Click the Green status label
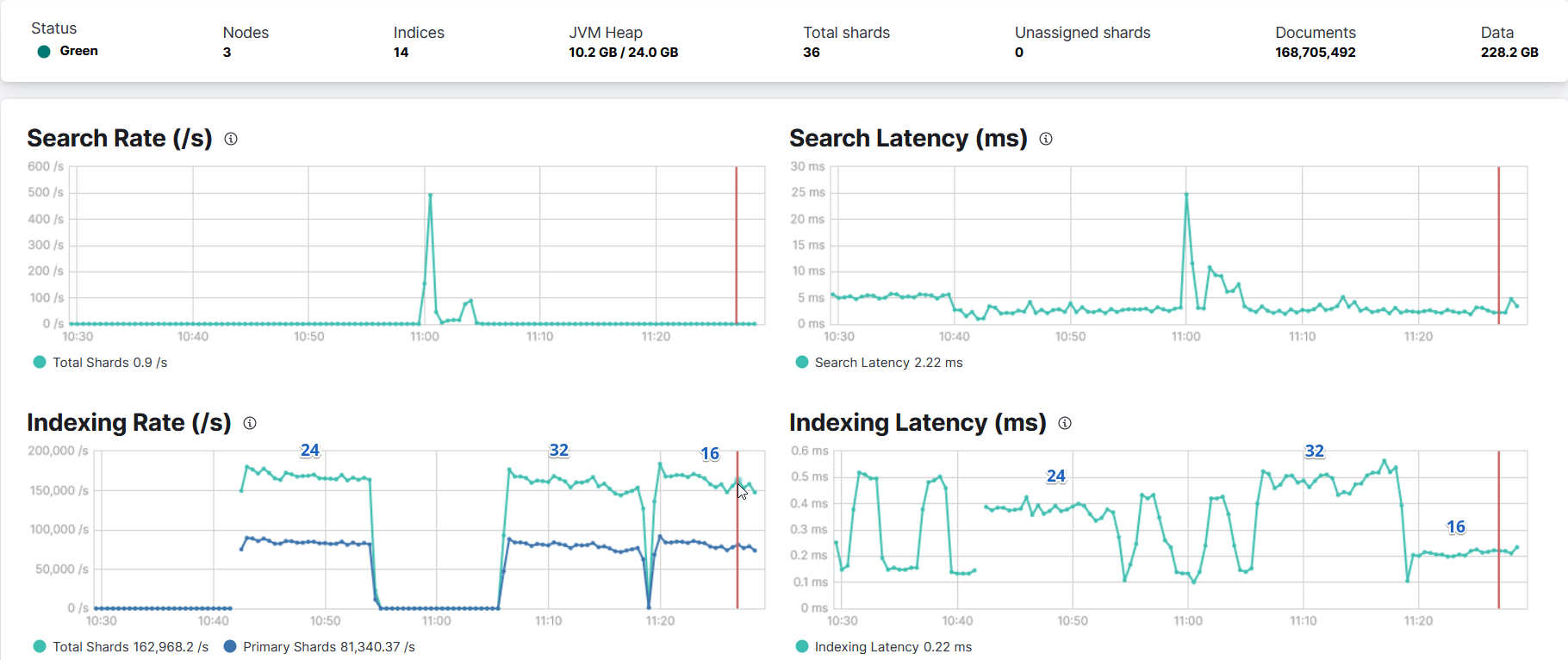 coord(78,52)
